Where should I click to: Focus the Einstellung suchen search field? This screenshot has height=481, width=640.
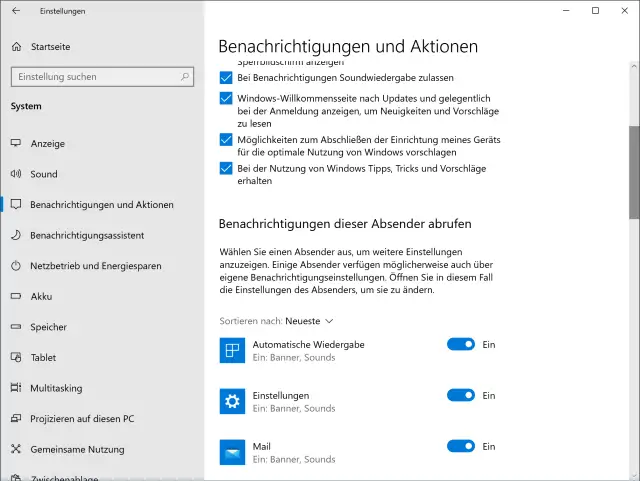tap(102, 77)
